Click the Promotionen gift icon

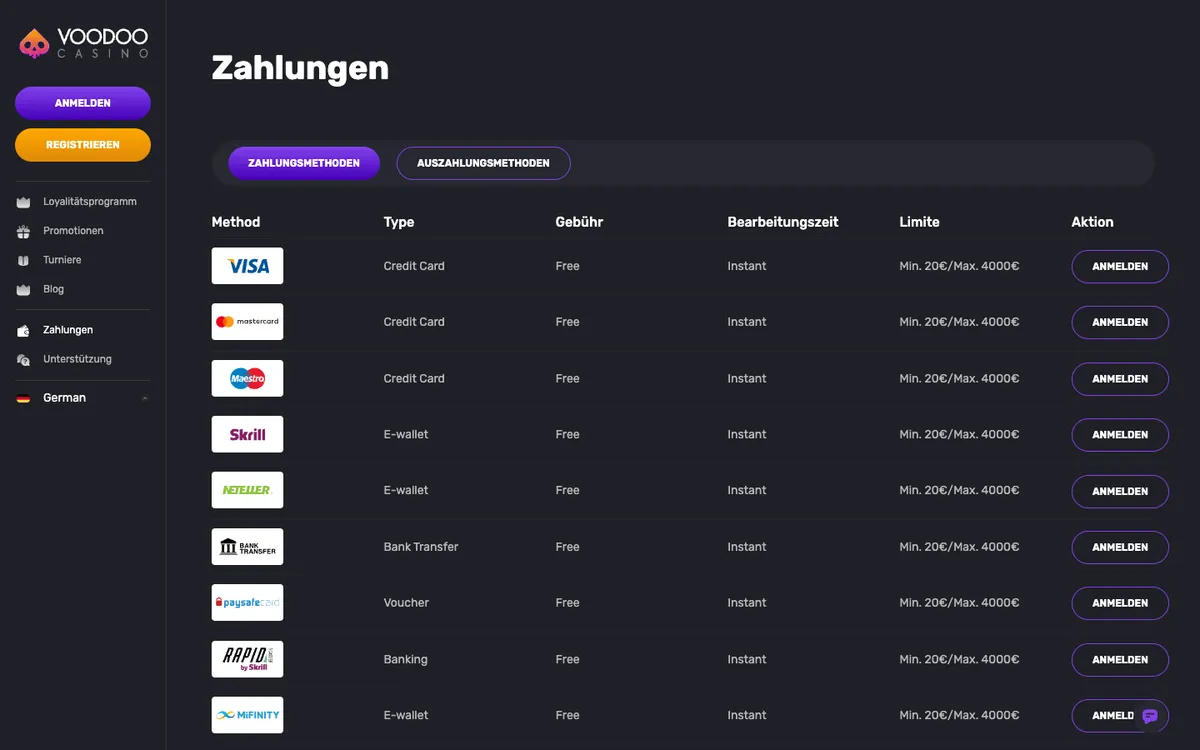pyautogui.click(x=24, y=231)
